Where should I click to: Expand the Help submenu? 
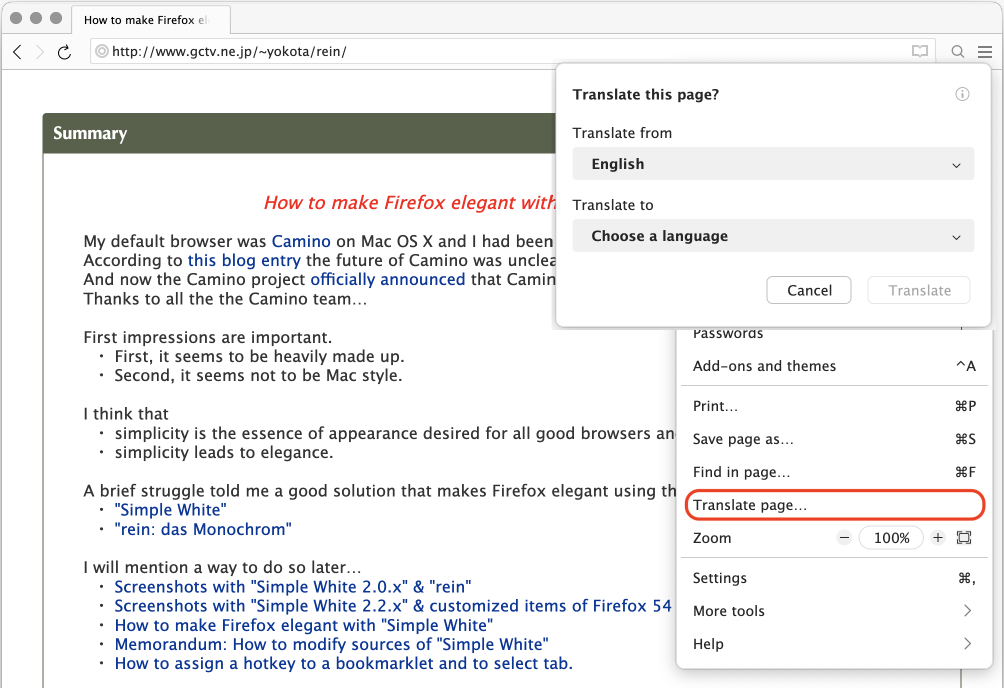[x=832, y=644]
